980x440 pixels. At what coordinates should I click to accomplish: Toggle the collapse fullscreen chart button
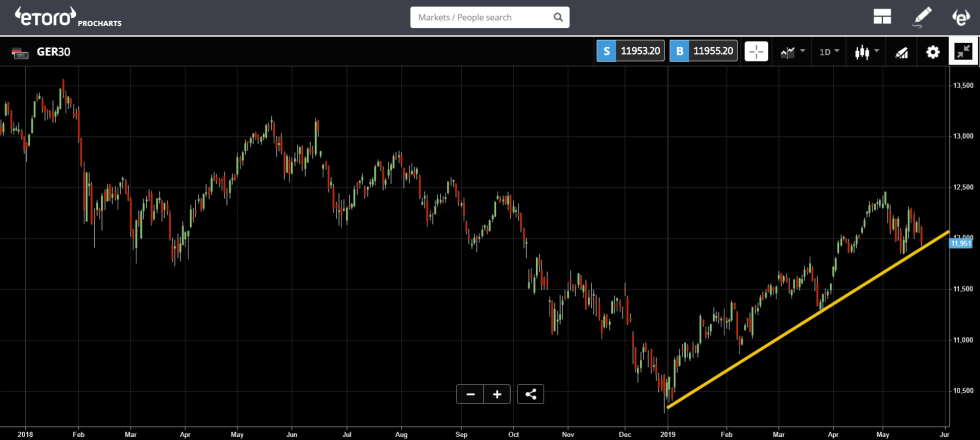click(963, 52)
